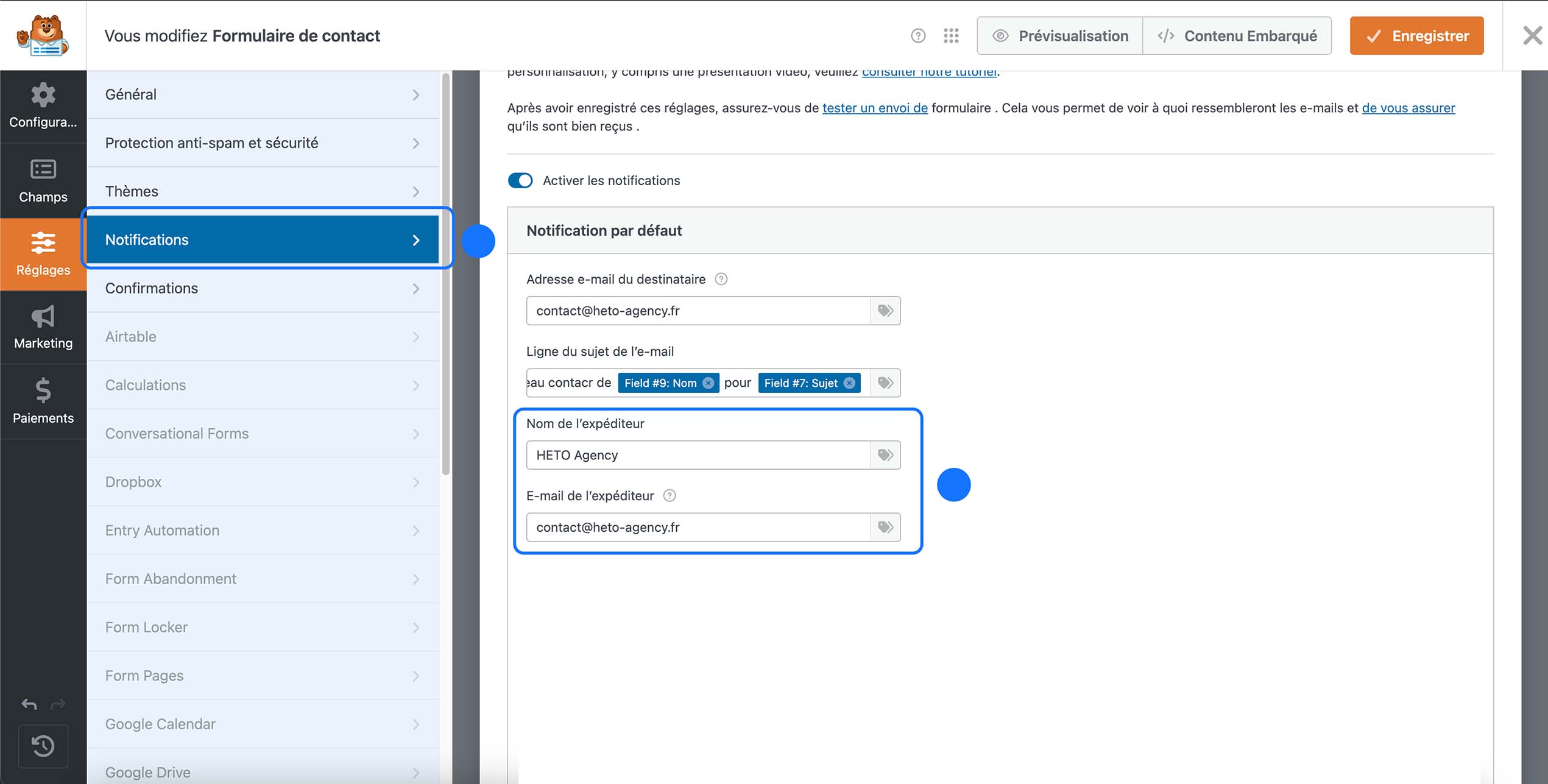Switch to the Notifications settings tab

point(263,239)
